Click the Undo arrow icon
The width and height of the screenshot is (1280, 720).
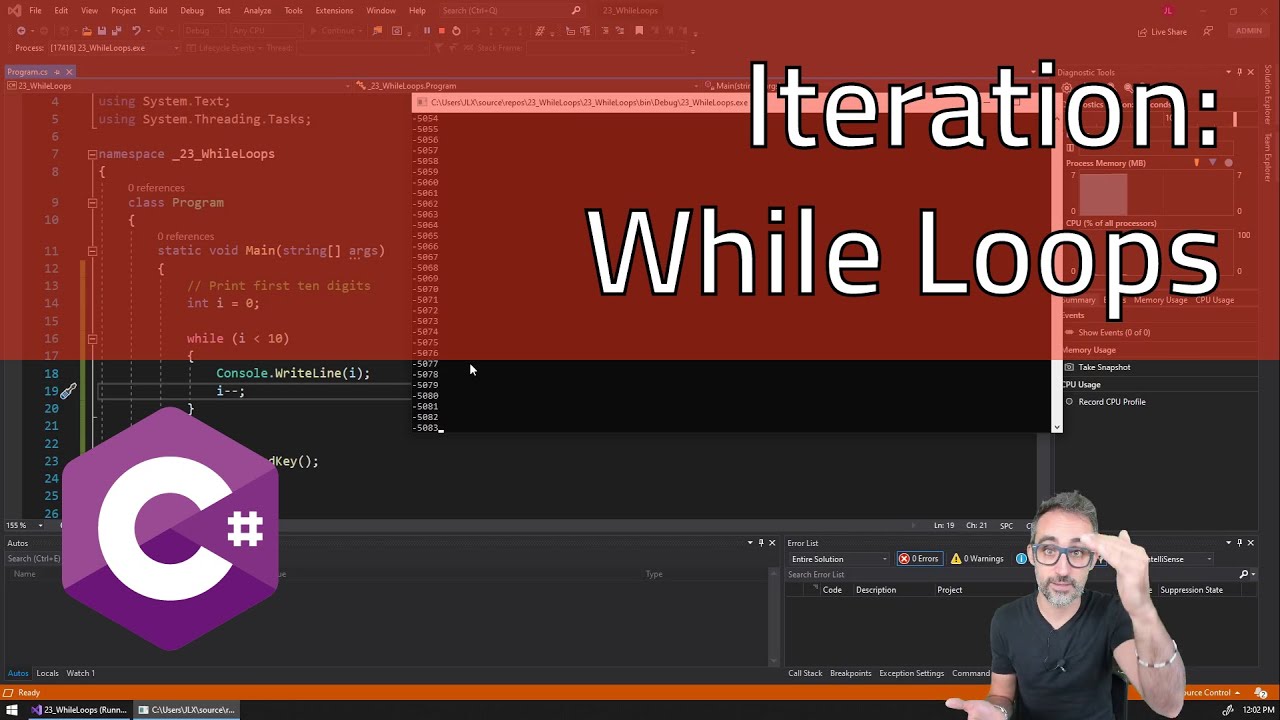coord(137,31)
